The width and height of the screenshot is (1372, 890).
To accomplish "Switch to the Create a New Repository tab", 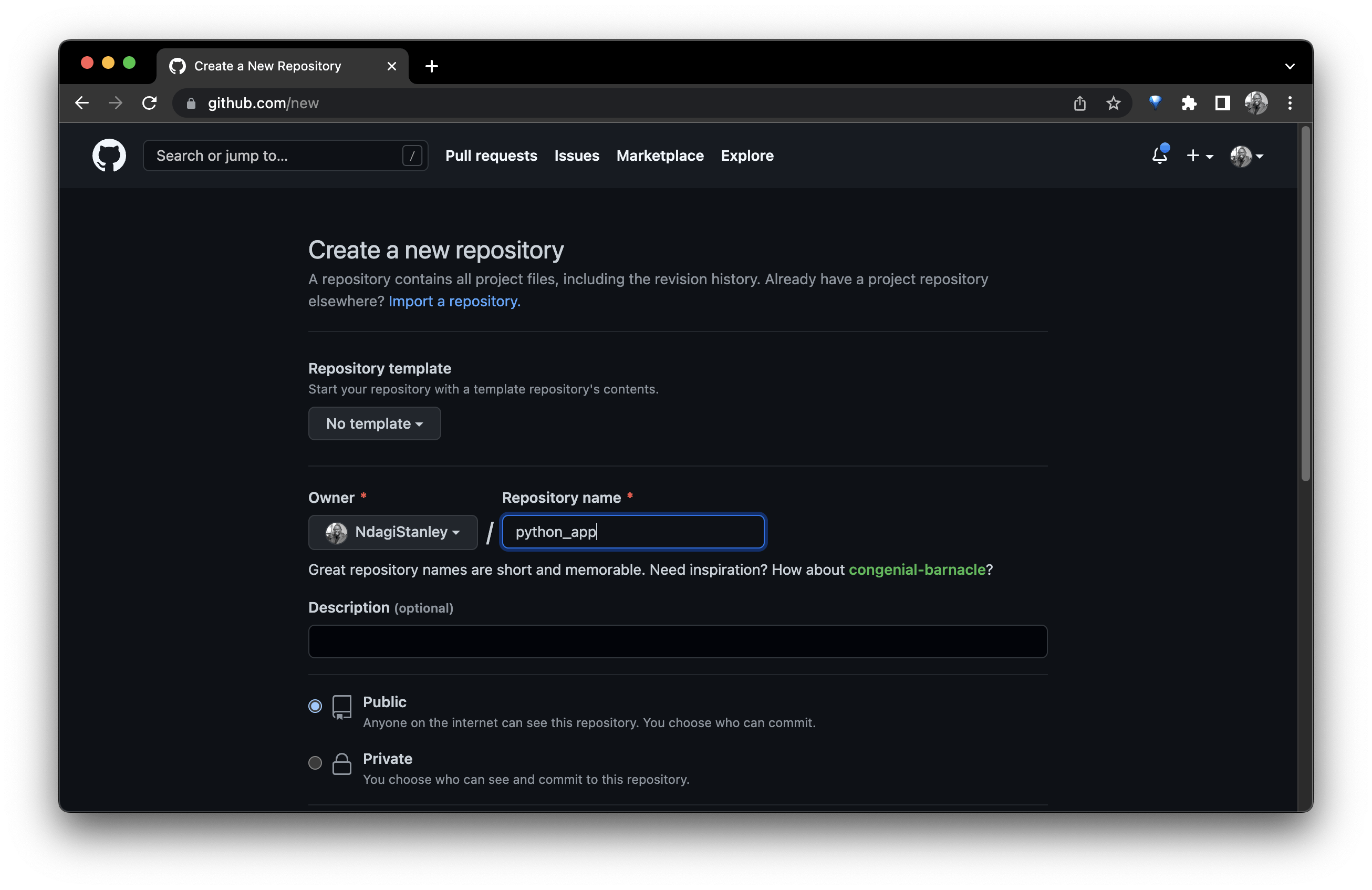I will point(267,66).
